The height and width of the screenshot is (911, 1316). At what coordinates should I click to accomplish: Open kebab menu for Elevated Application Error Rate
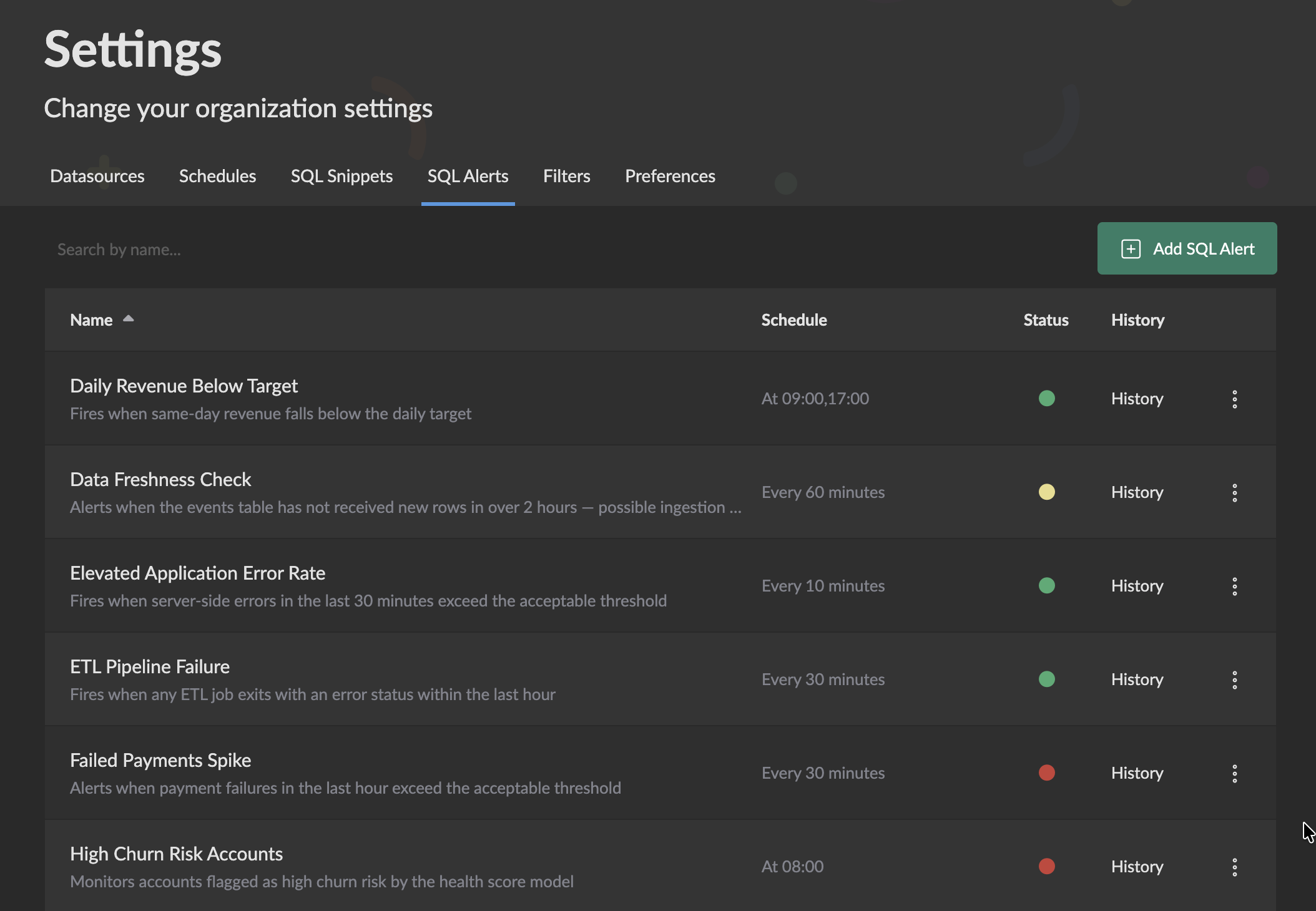[1234, 586]
